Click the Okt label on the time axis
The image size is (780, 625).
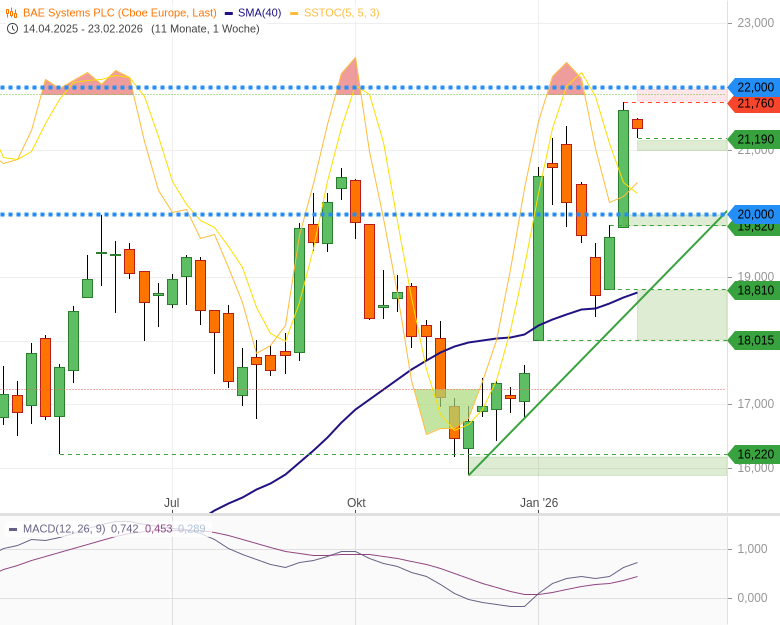356,502
